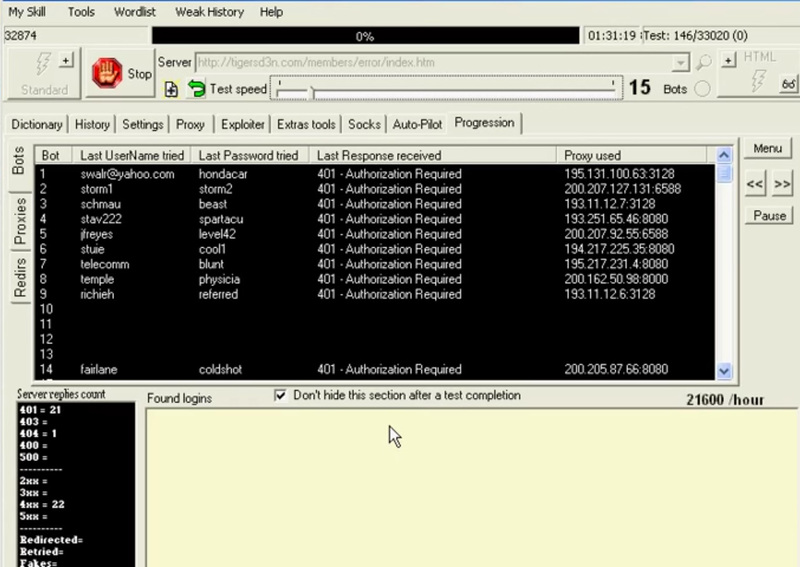800x567 pixels.
Task: Toggle the Bots radio circle near 15
Action: coord(702,89)
